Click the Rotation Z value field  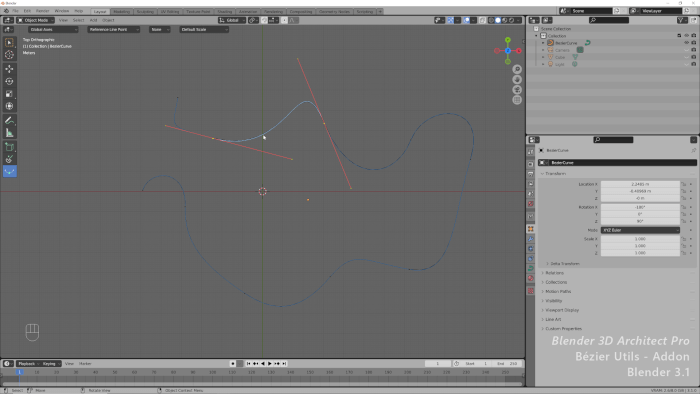click(640, 221)
